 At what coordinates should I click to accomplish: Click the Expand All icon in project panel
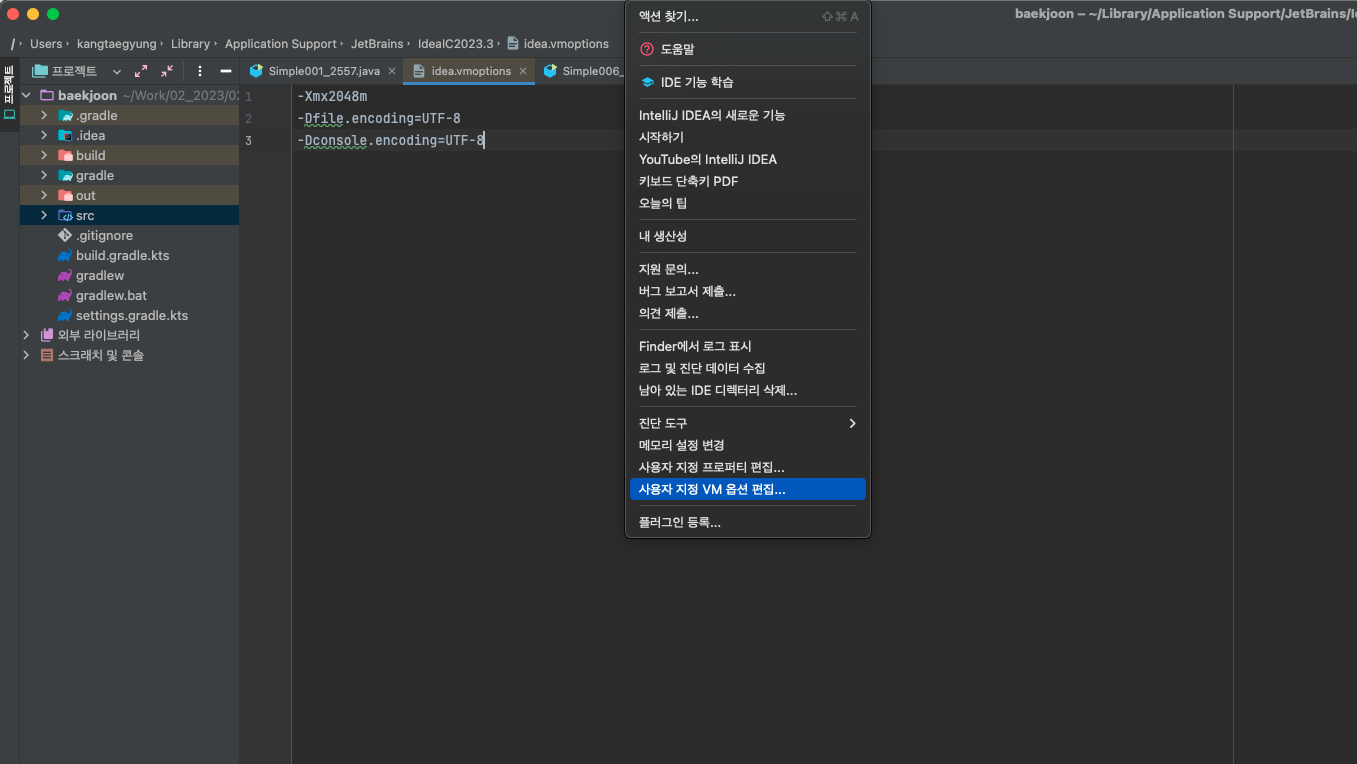coord(141,71)
